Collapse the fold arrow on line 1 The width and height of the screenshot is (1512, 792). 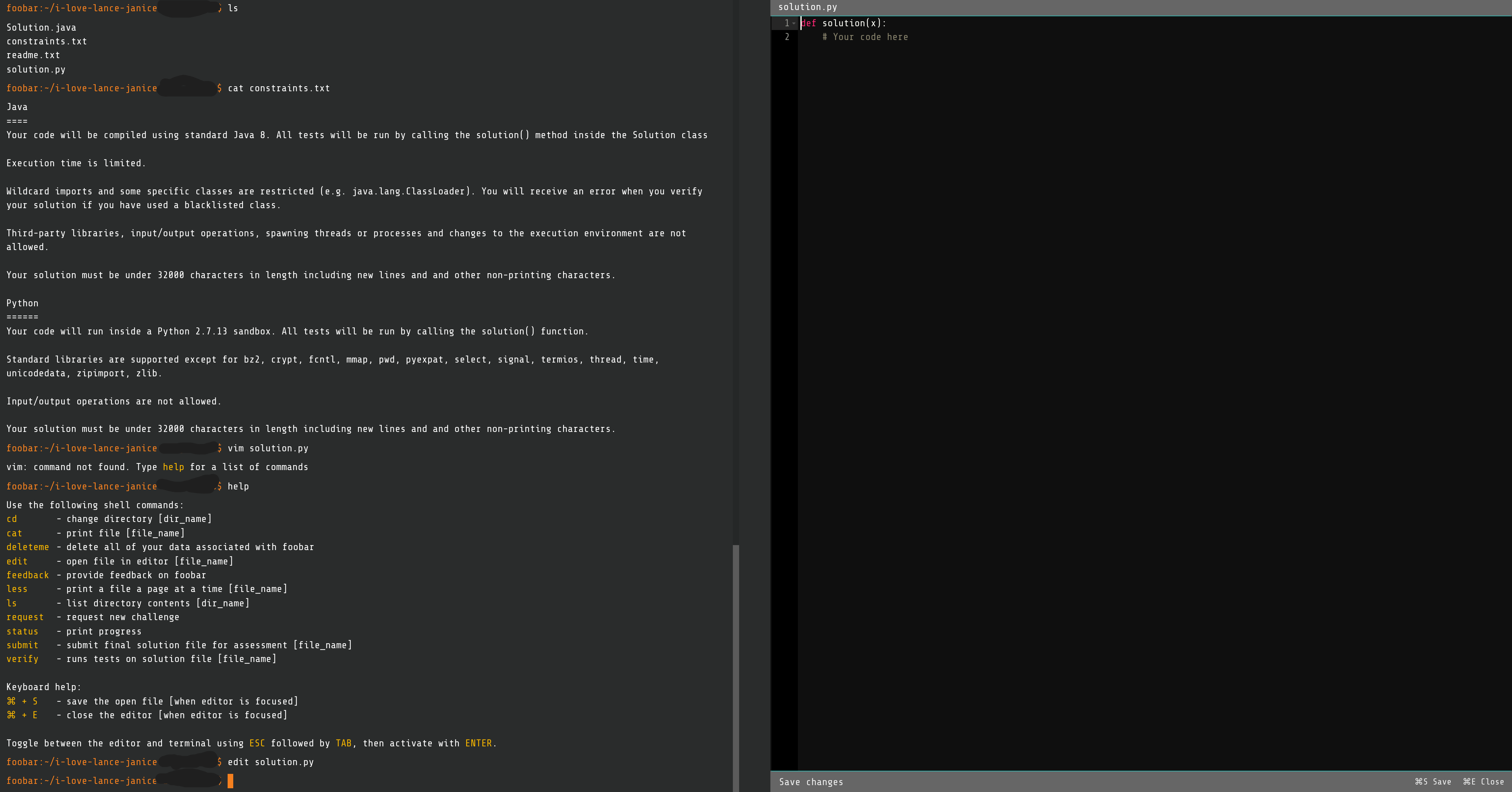click(794, 23)
